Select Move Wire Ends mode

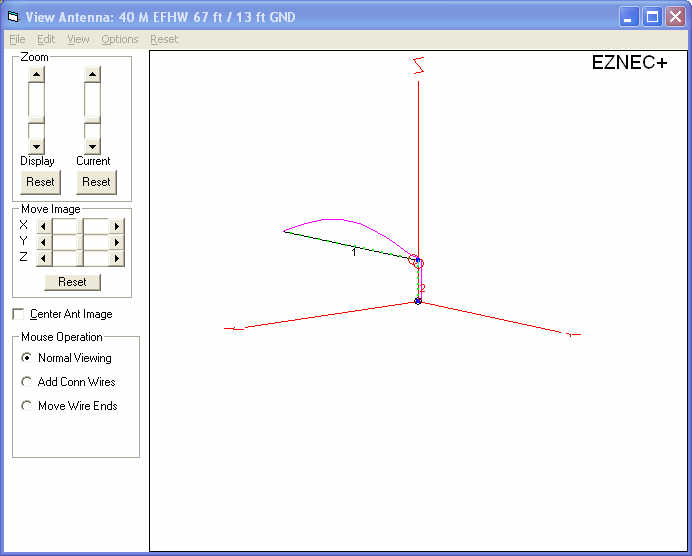(x=26, y=406)
